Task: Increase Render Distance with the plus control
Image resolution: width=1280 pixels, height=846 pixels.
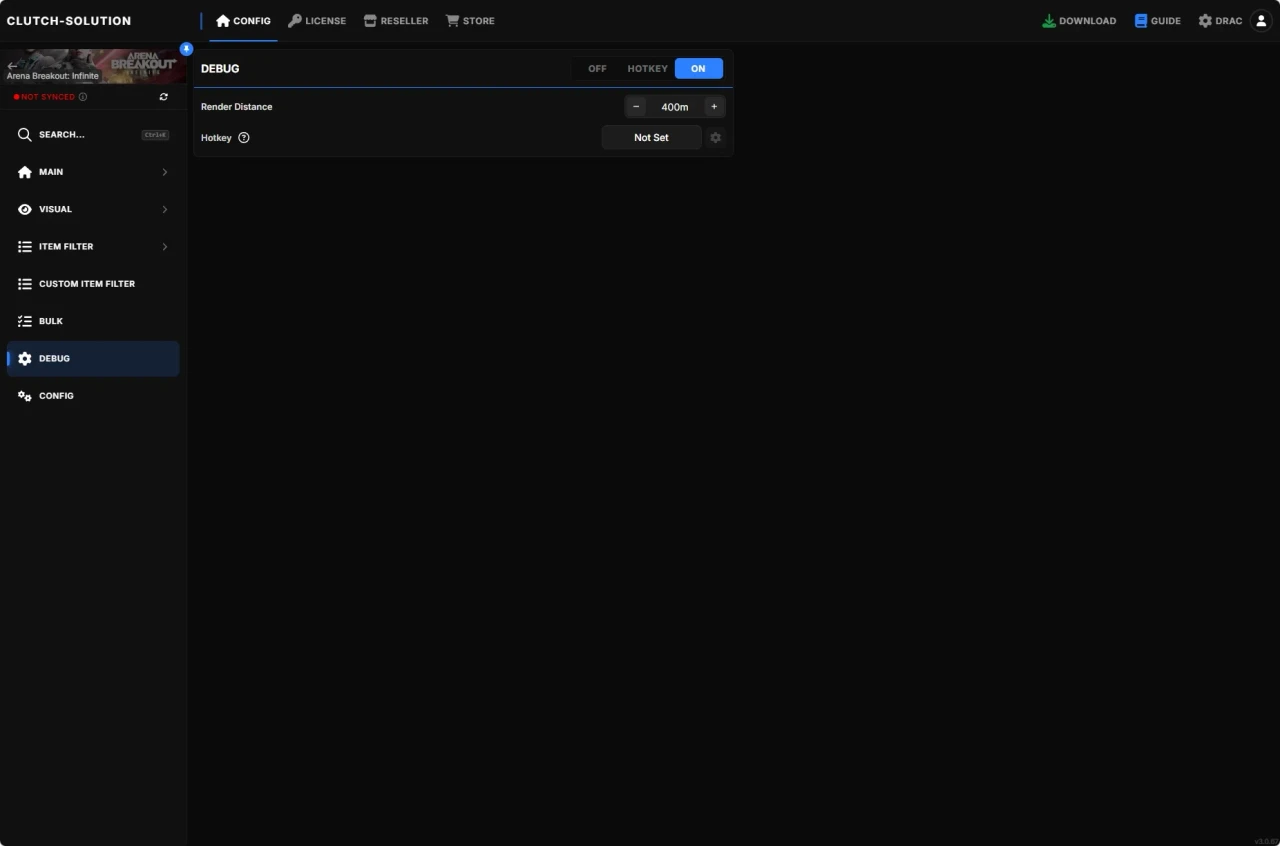Action: pos(714,106)
